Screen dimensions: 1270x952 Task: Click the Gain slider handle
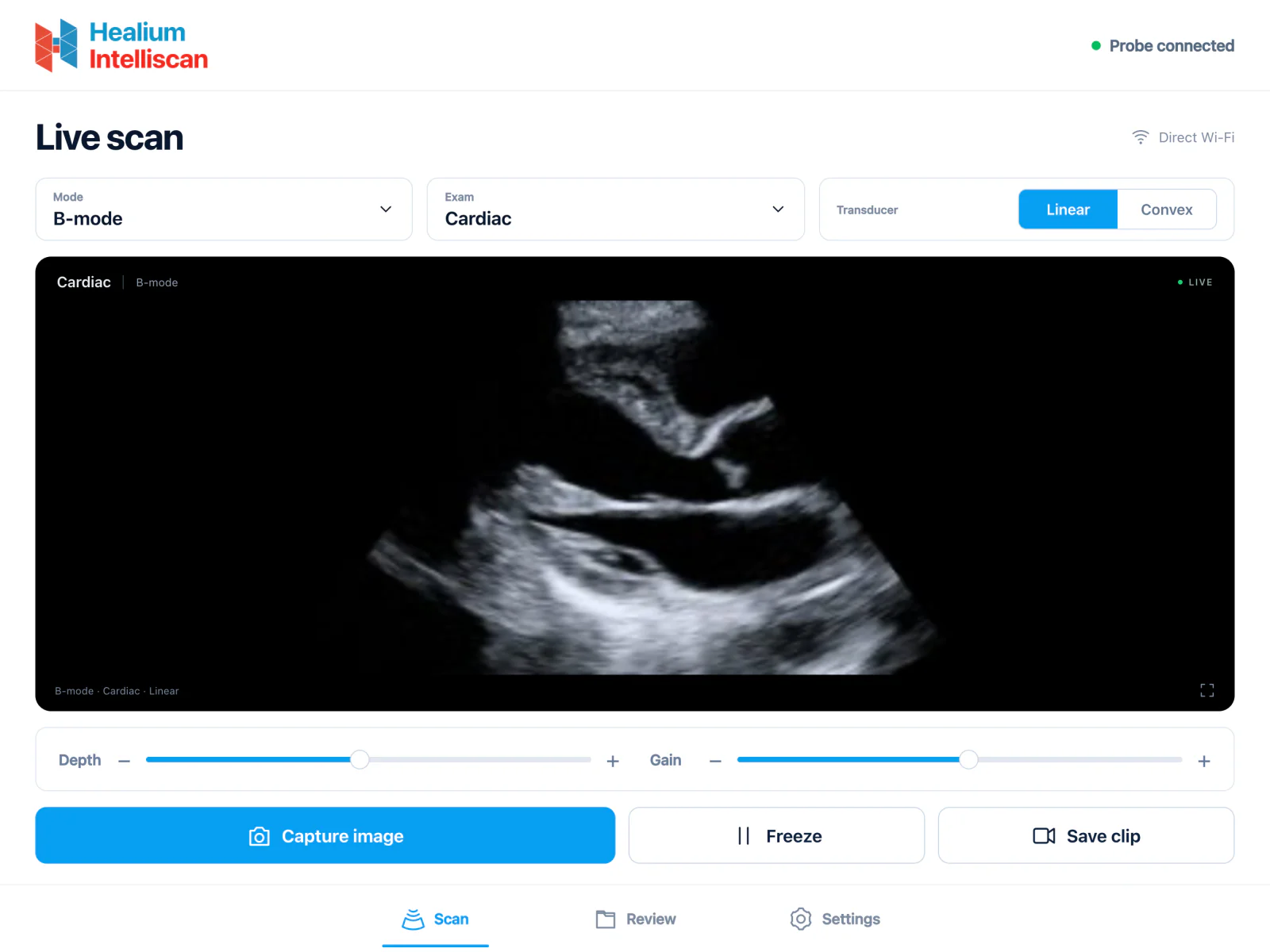[968, 759]
